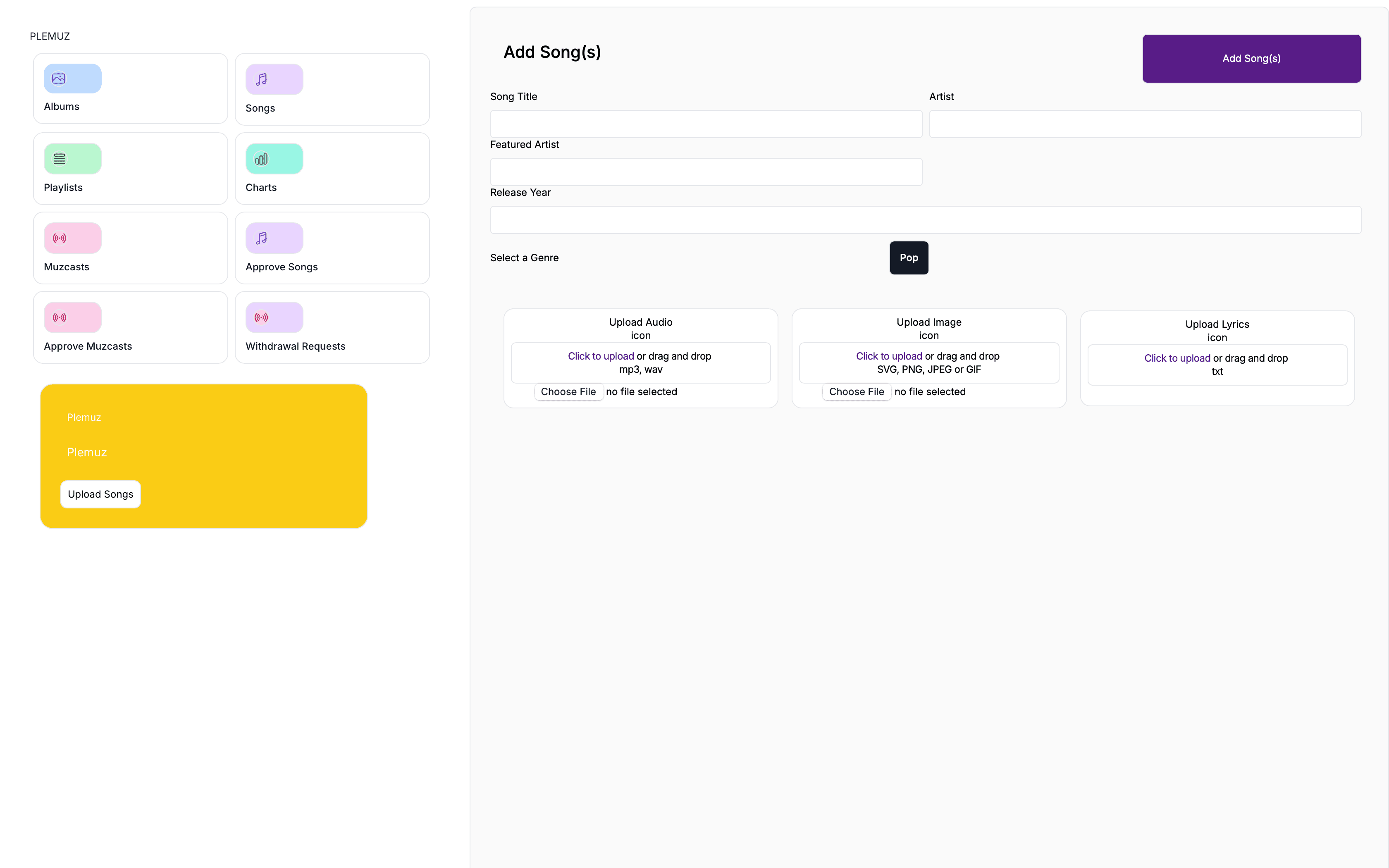Click the Add Song(s) page heading
The image size is (1389, 868).
[552, 52]
